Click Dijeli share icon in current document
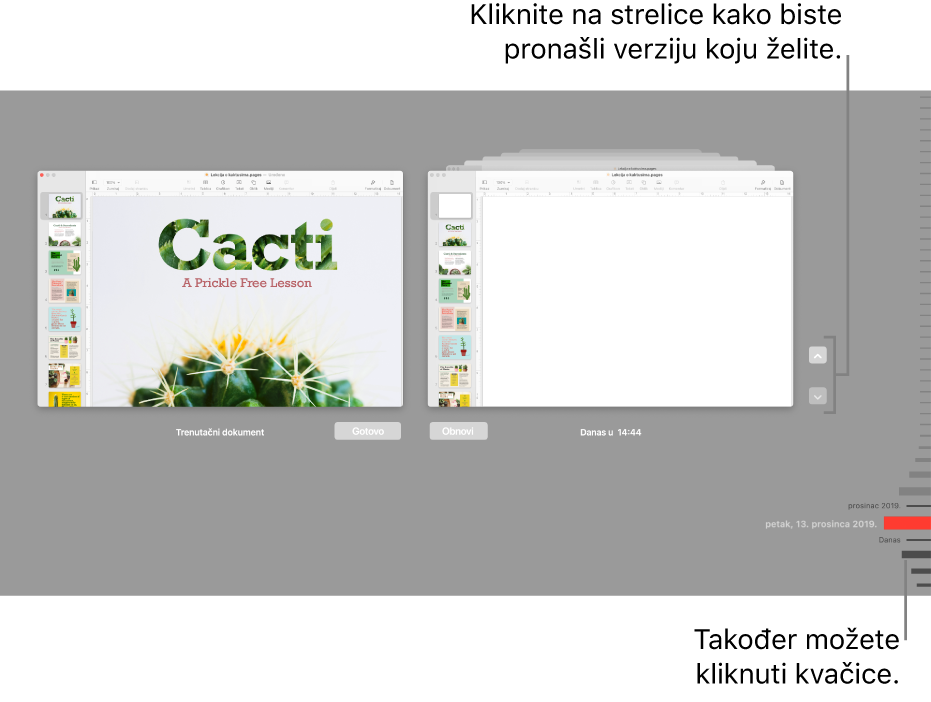Viewport: 931px width, 702px height. click(333, 184)
